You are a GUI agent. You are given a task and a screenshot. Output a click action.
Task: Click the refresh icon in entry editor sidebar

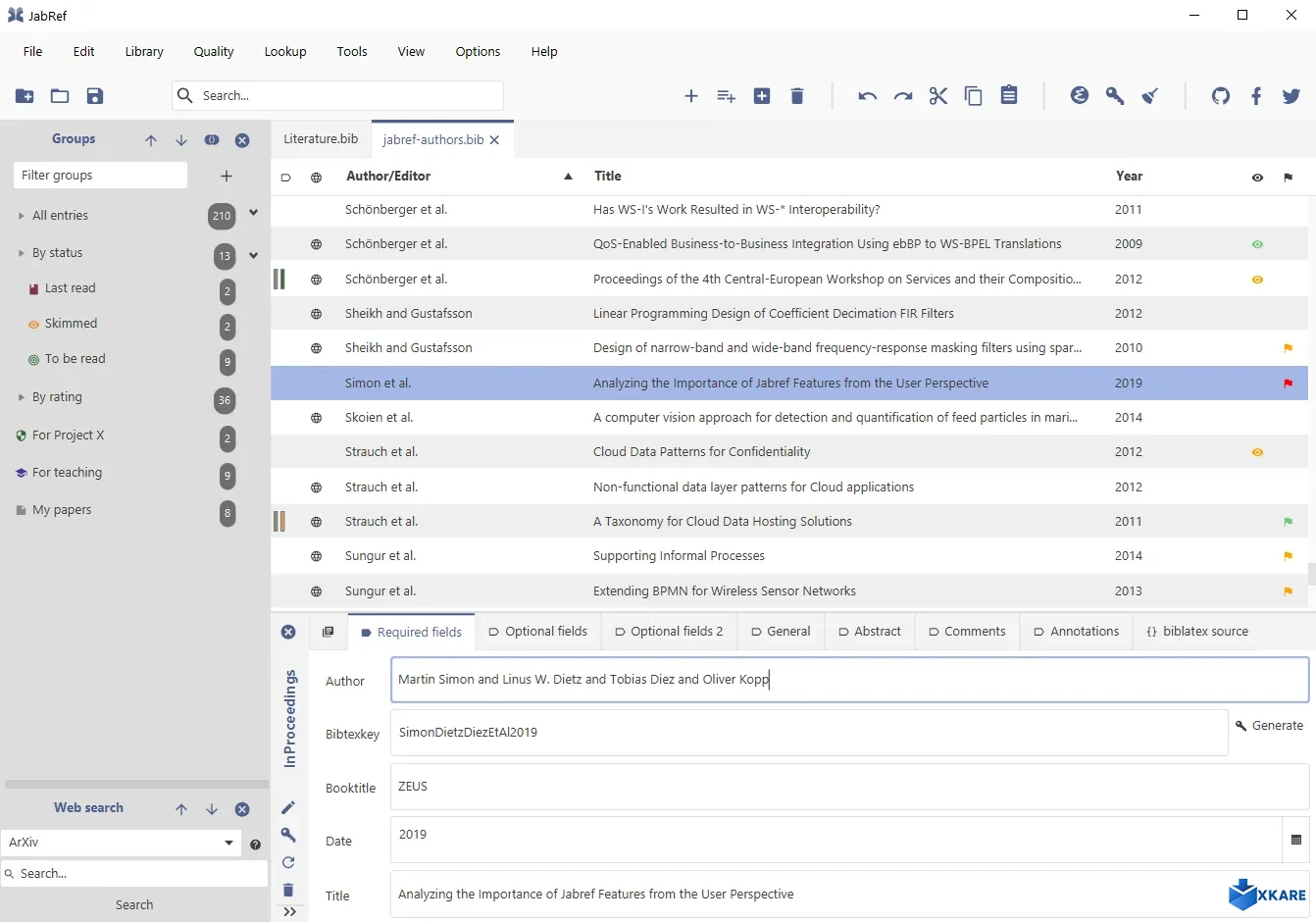click(288, 862)
